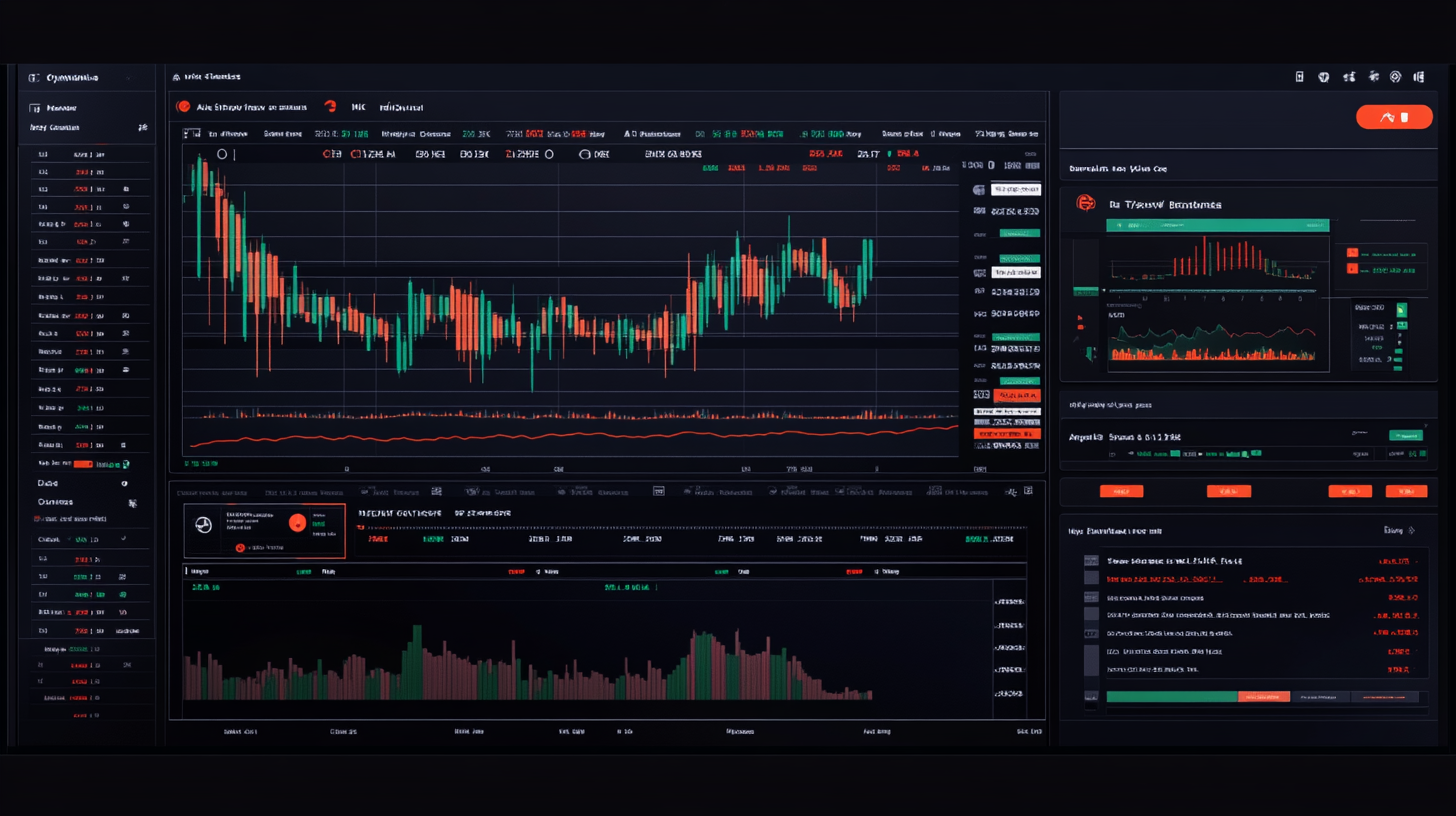1456x816 pixels.
Task: Click the leftmost orange action button
Action: coord(1122,491)
